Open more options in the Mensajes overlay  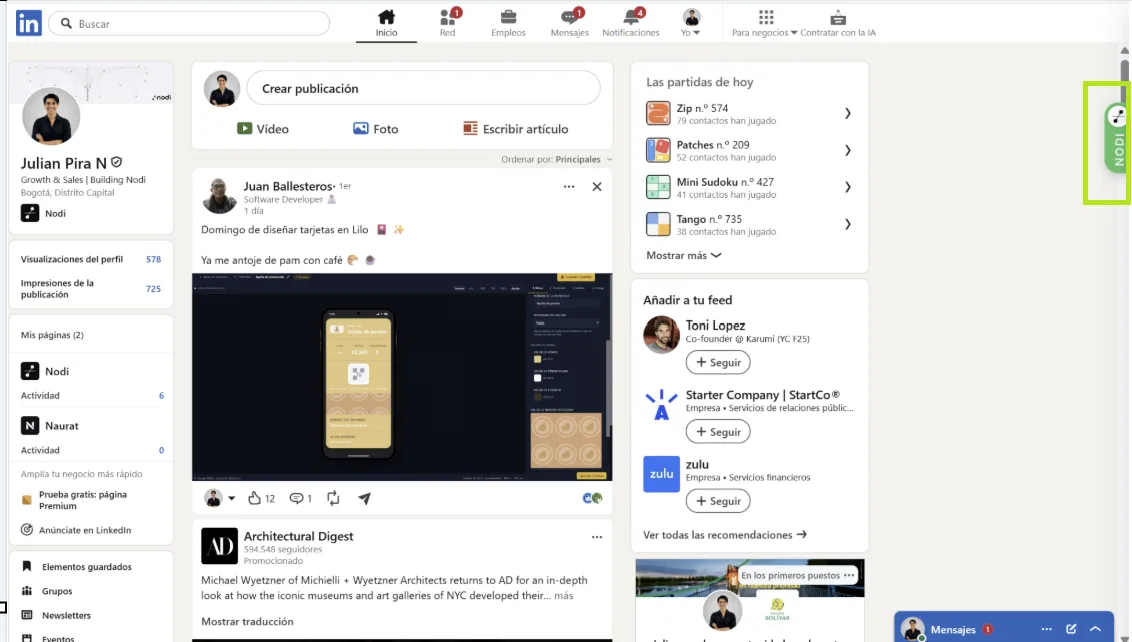tap(1047, 629)
